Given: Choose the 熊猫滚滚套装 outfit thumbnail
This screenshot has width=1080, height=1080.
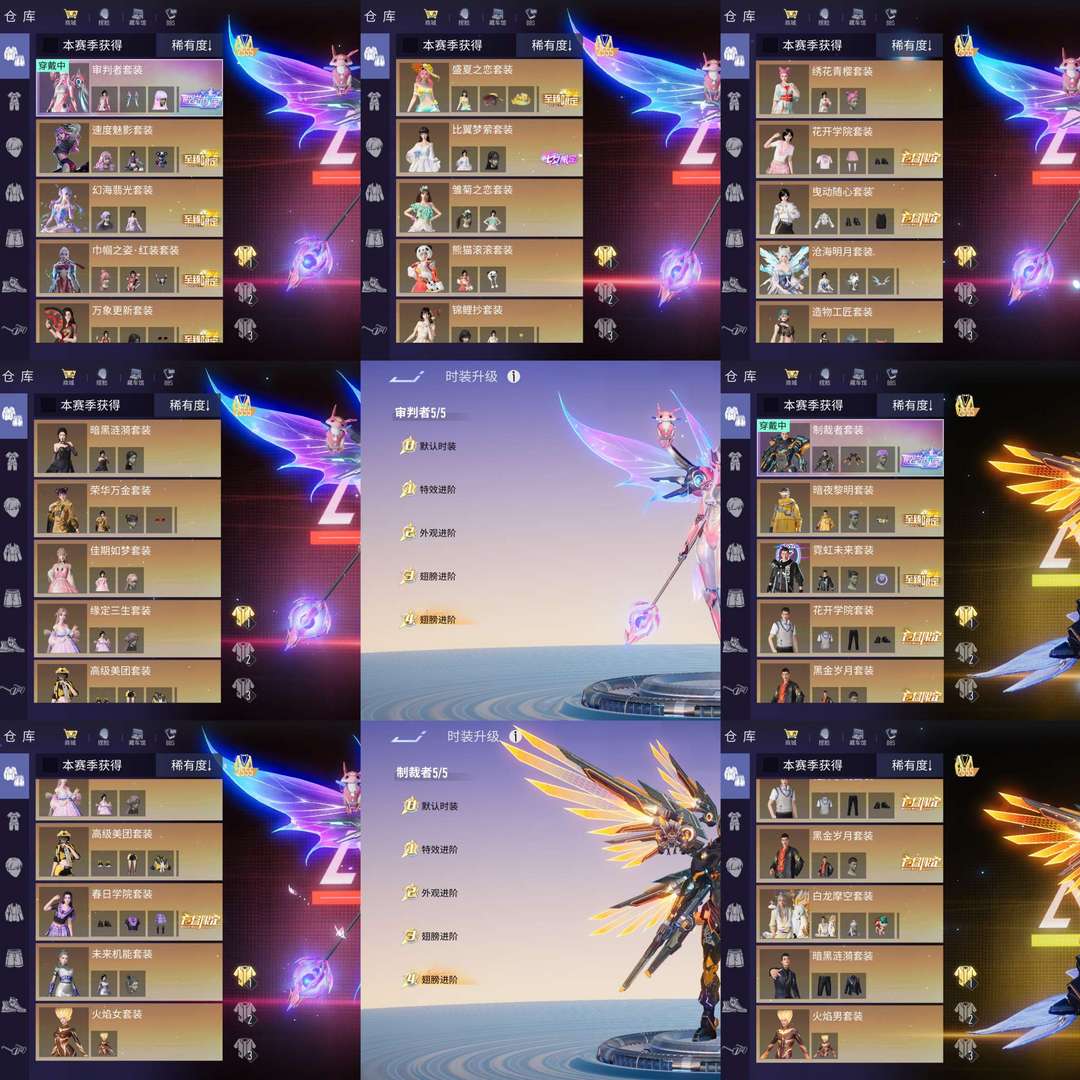Looking at the screenshot, I should click(422, 267).
